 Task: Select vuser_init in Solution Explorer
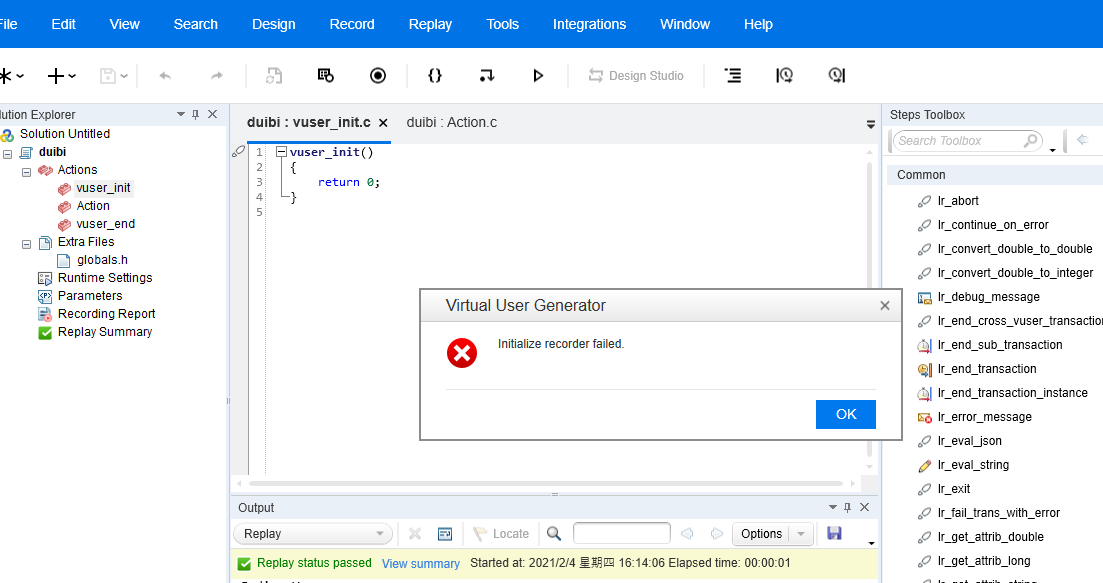pos(103,188)
